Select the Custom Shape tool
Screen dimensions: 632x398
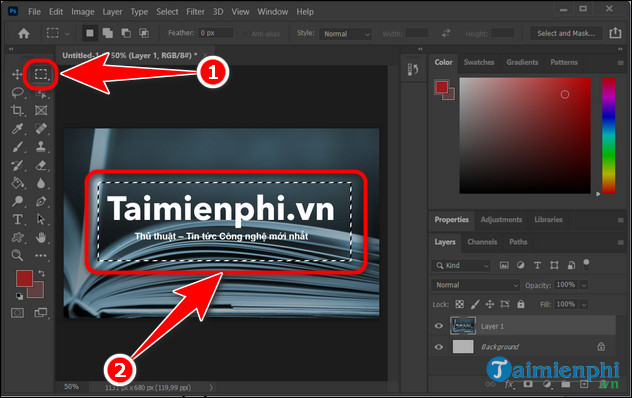point(17,237)
